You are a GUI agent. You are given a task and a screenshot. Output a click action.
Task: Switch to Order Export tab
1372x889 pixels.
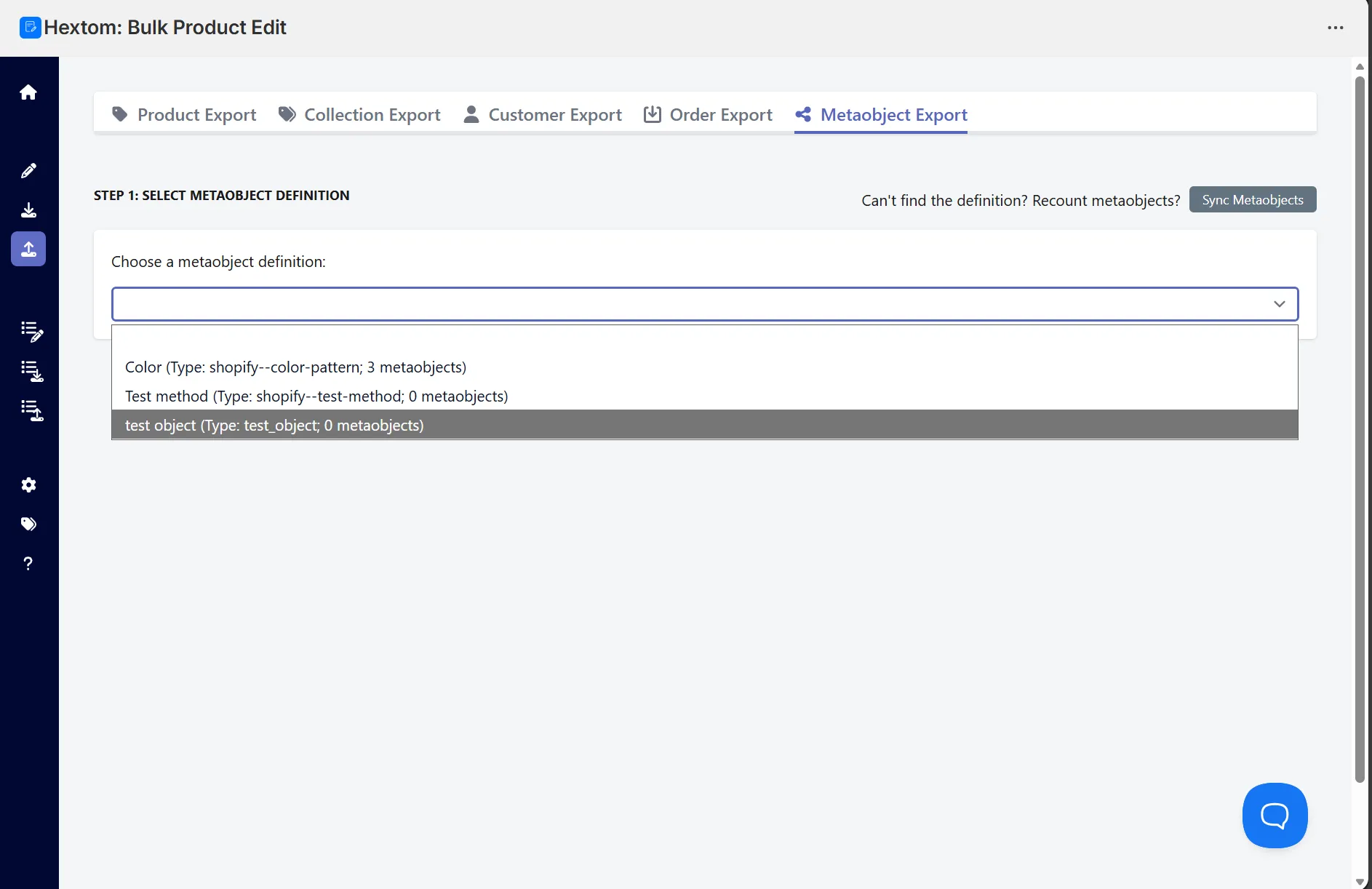(x=708, y=115)
